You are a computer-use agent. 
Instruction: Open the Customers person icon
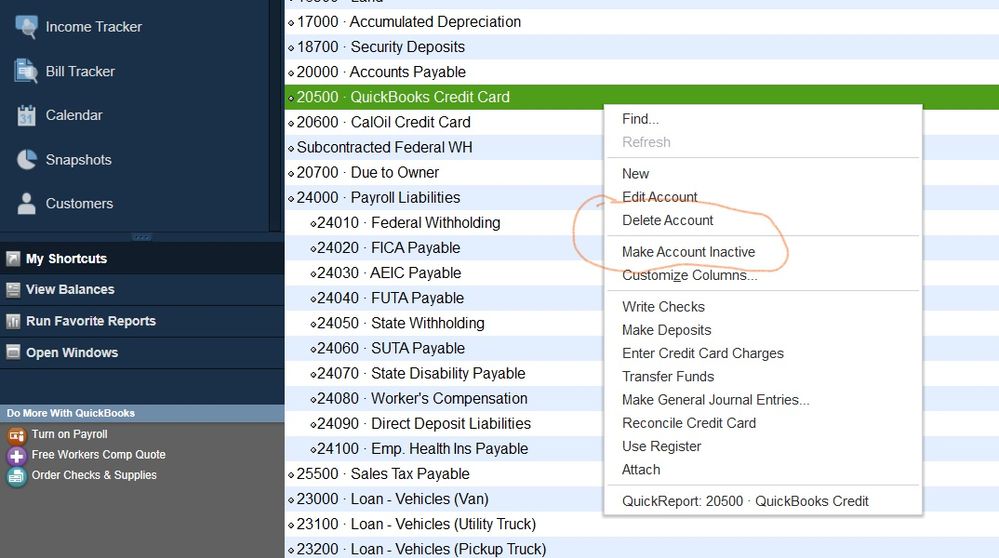pos(26,203)
